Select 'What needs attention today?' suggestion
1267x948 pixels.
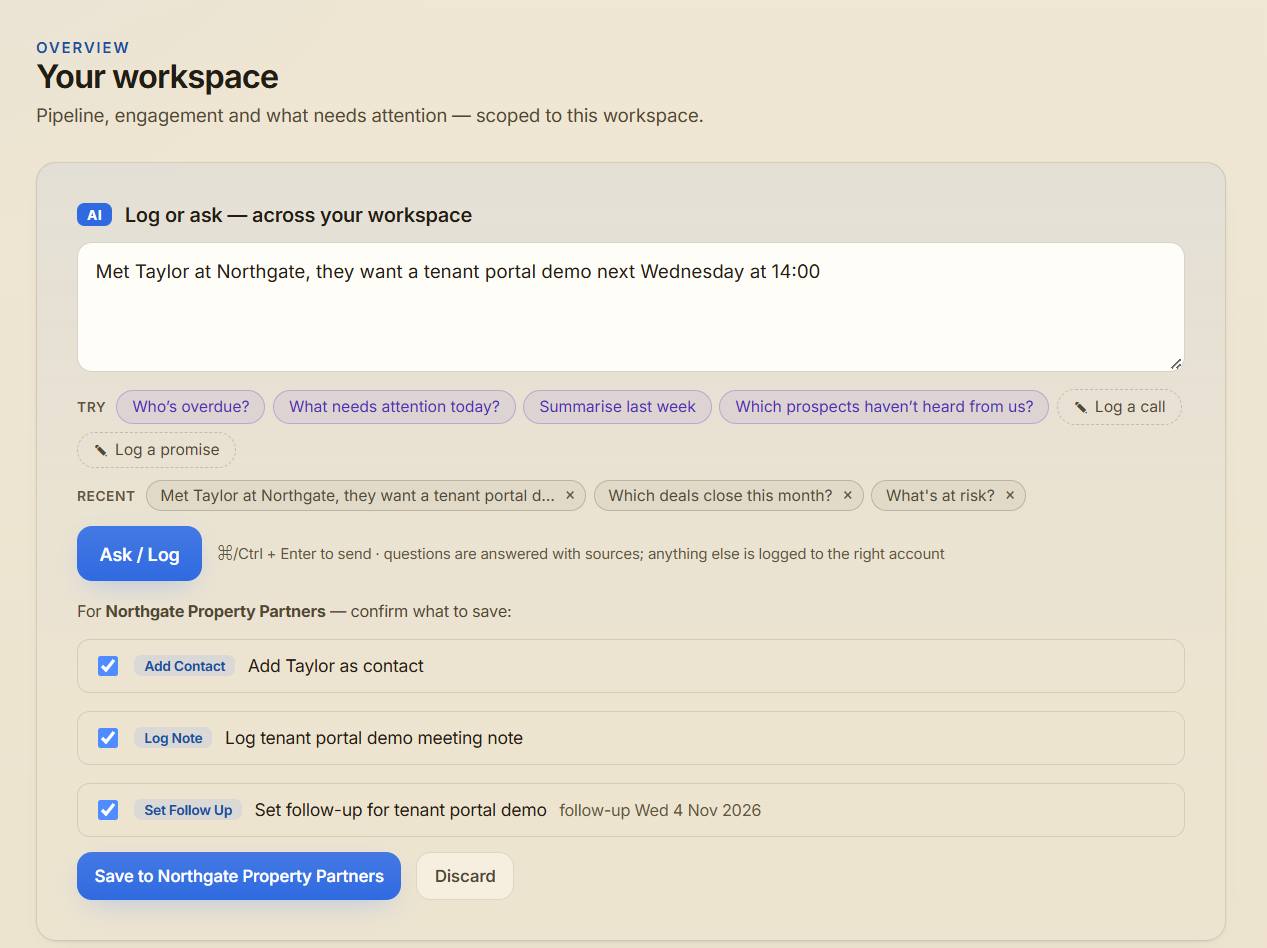(394, 407)
